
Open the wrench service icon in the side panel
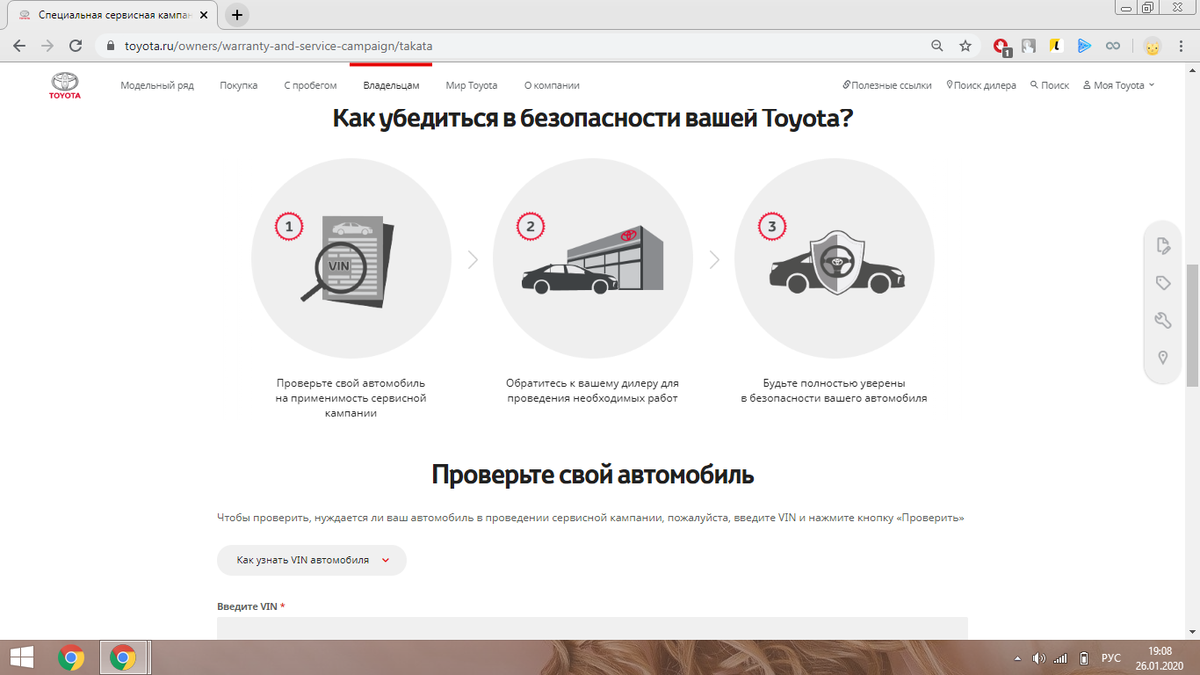pos(1162,320)
